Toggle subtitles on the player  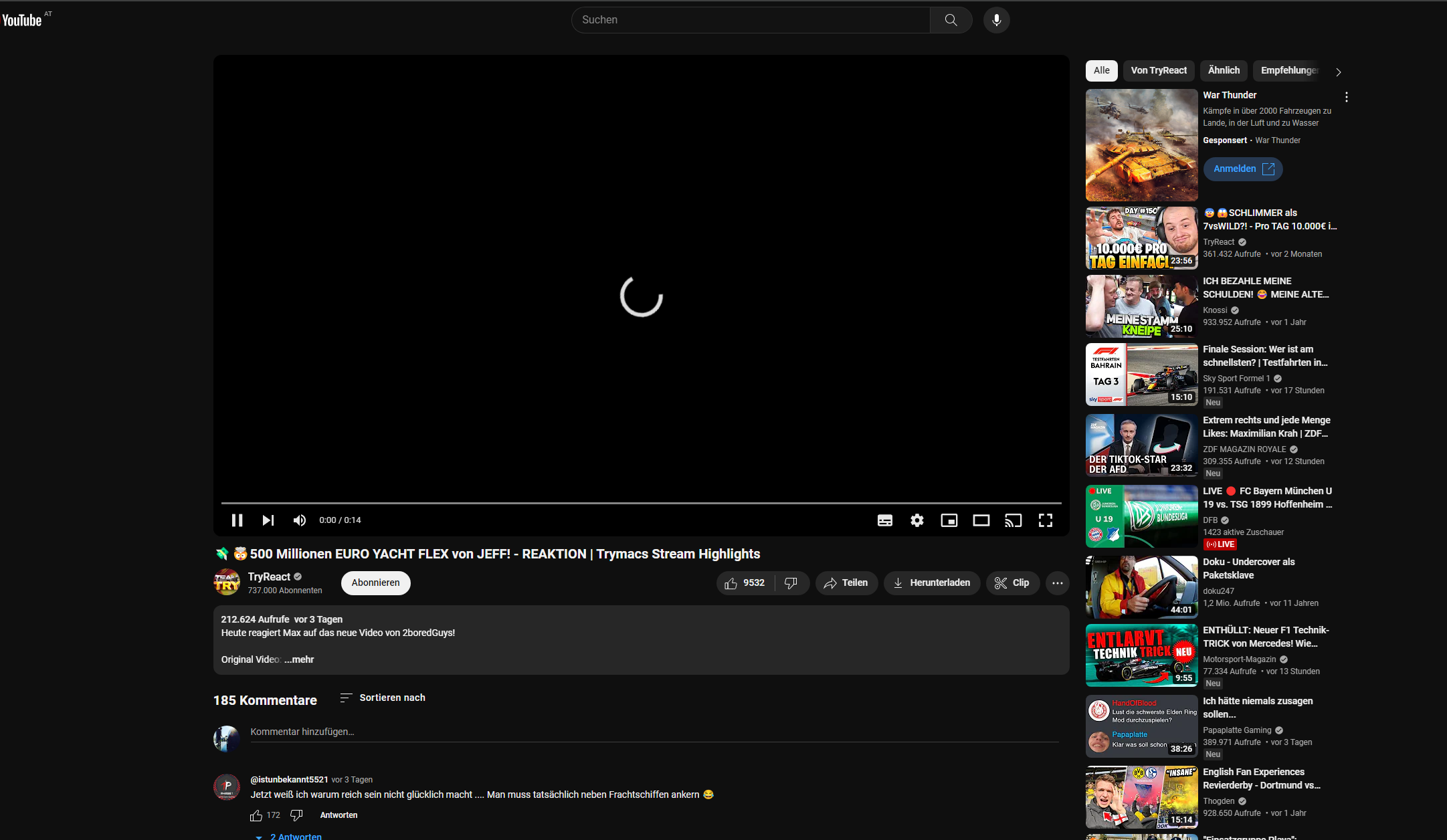tap(884, 520)
